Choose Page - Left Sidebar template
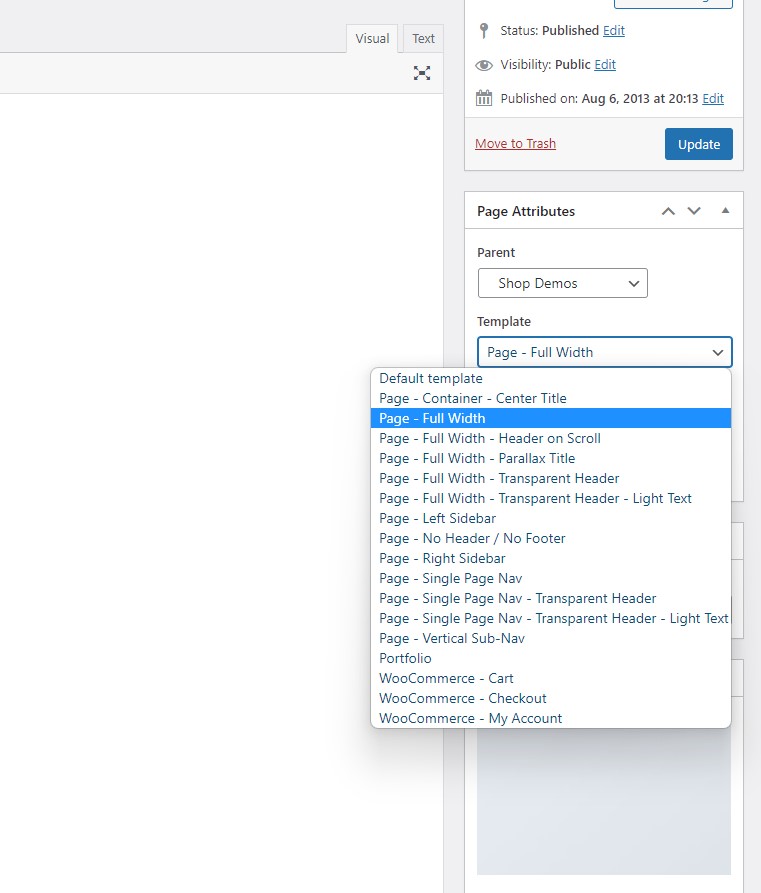This screenshot has height=893, width=761. click(551, 518)
